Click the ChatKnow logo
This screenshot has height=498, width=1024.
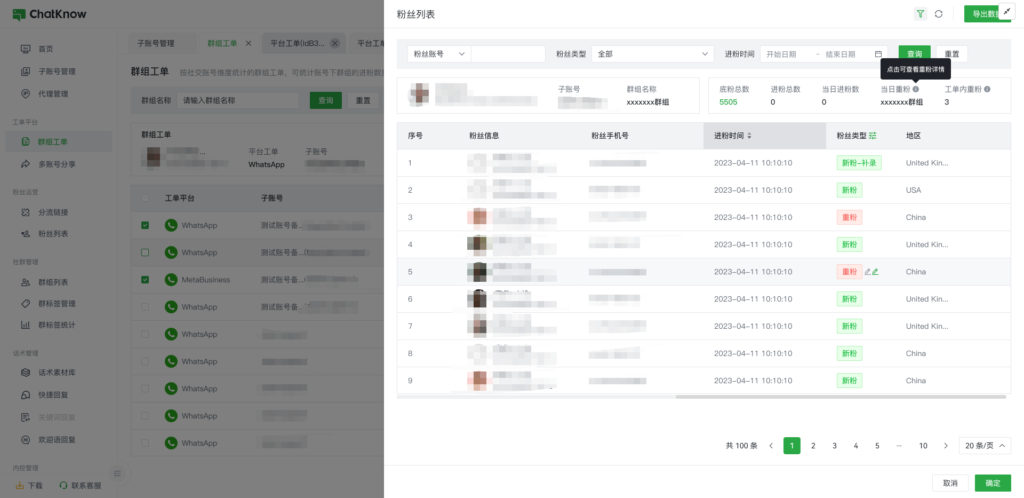(49, 14)
